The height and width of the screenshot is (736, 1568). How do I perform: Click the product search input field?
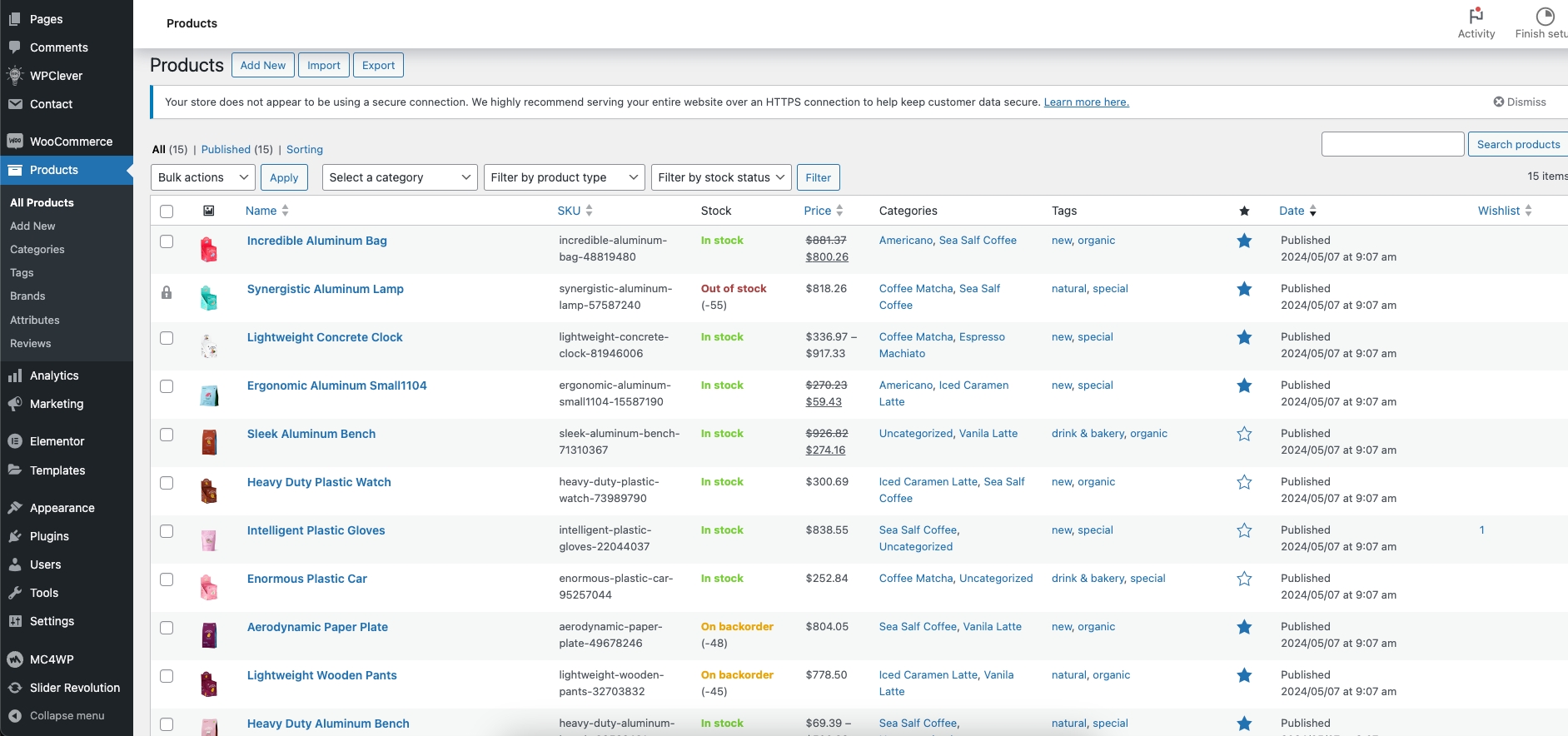point(1392,144)
